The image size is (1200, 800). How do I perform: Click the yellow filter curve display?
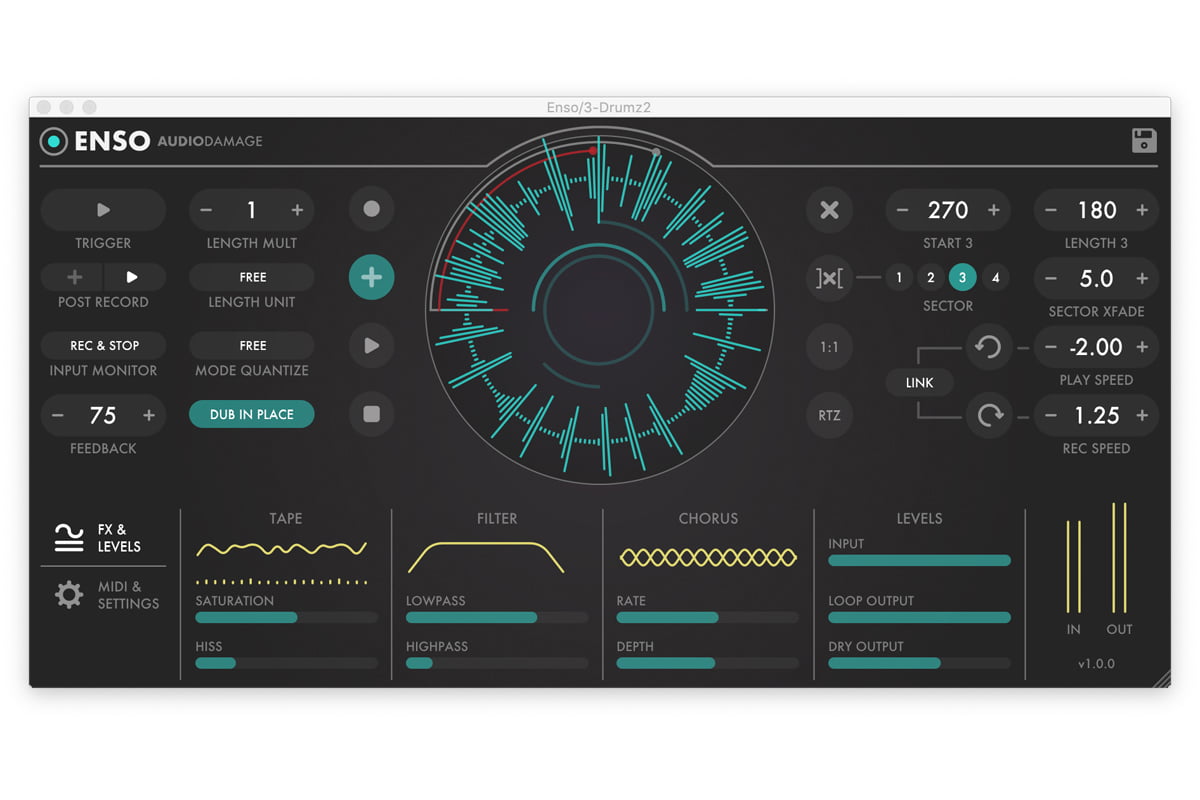pyautogui.click(x=486, y=557)
